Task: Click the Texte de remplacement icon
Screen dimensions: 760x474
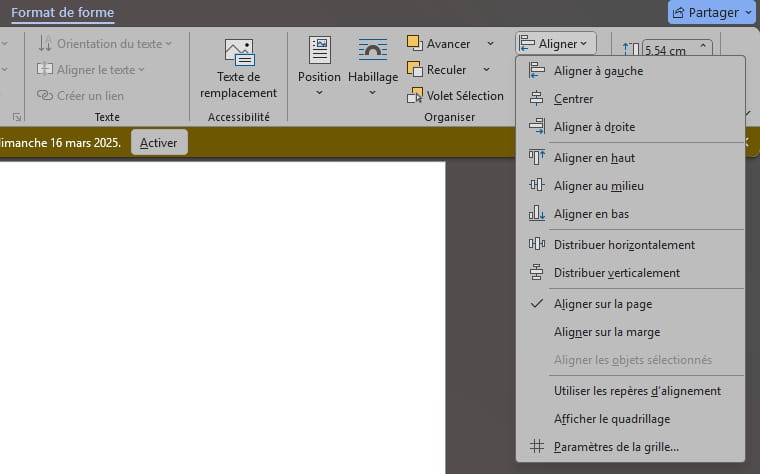Action: 239,52
